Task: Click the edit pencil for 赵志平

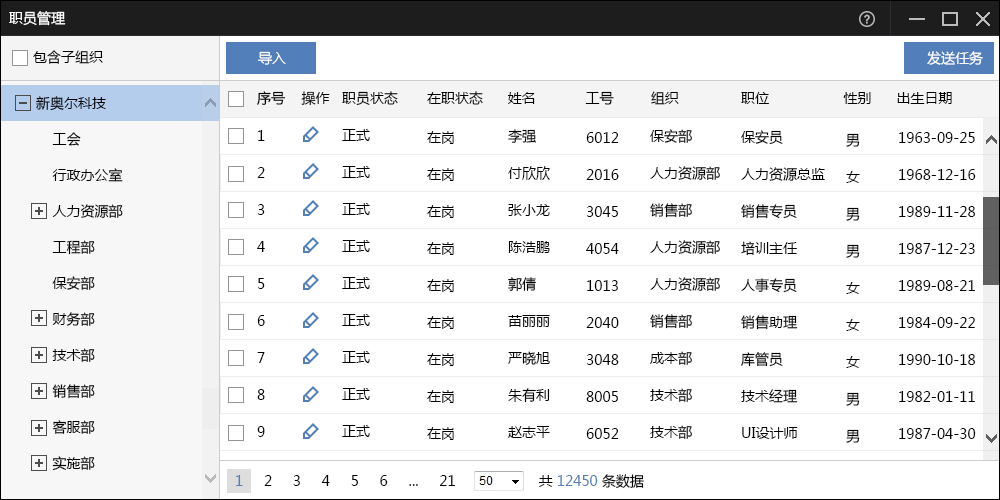Action: tap(310, 432)
